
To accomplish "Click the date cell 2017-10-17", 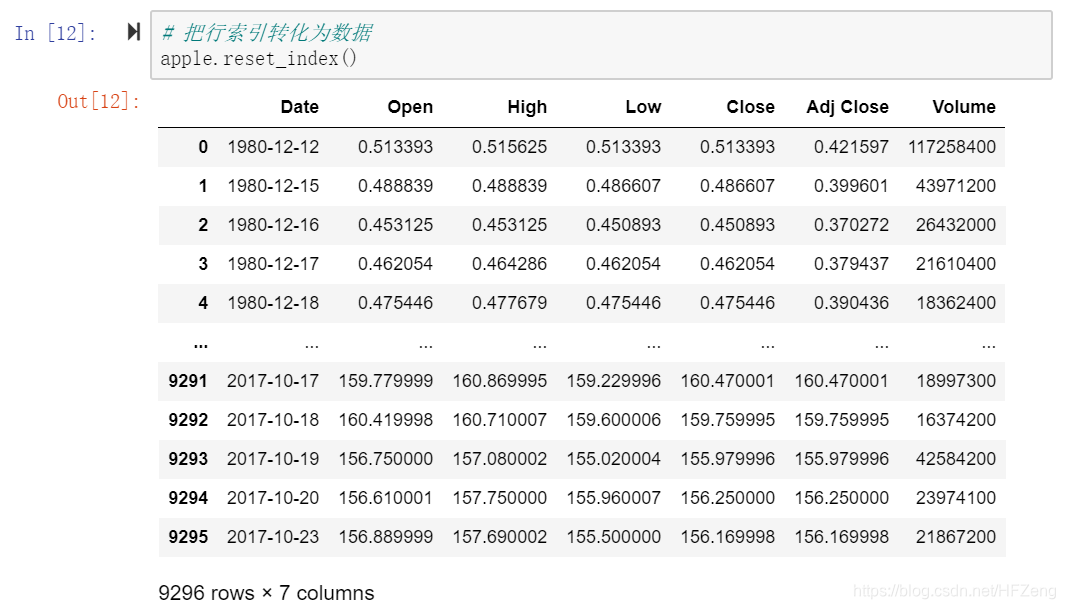I will (273, 380).
